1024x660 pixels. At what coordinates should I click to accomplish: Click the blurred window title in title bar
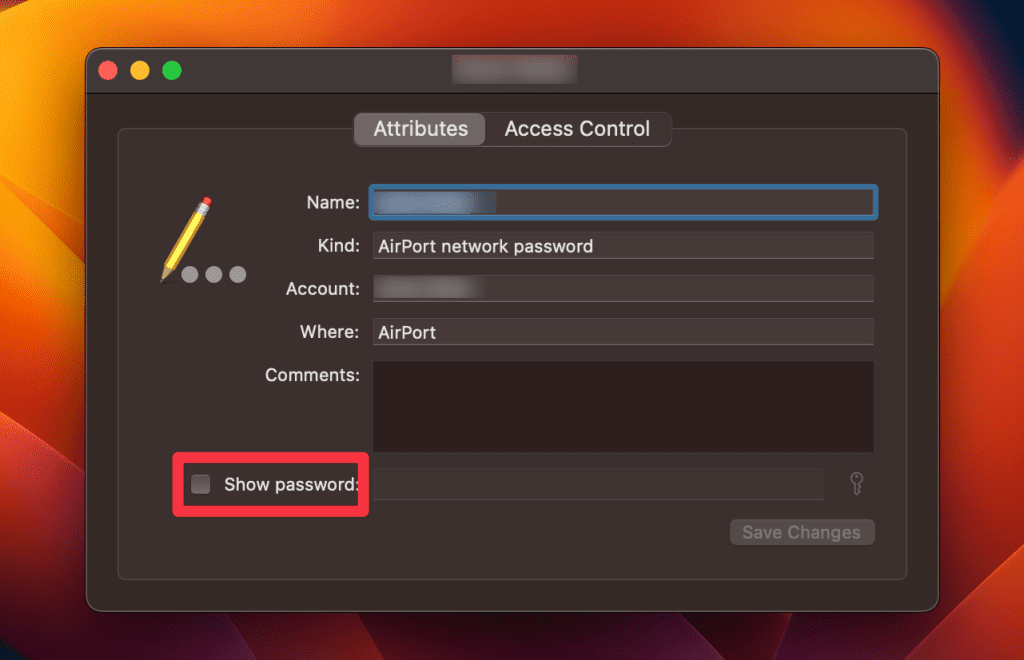point(514,71)
